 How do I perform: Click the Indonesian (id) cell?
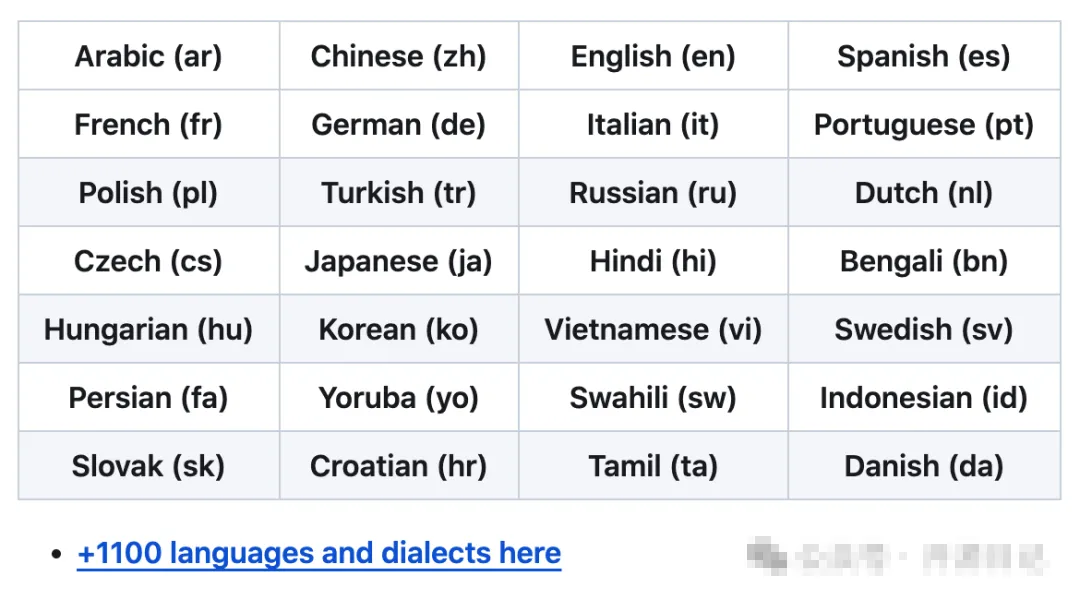924,397
